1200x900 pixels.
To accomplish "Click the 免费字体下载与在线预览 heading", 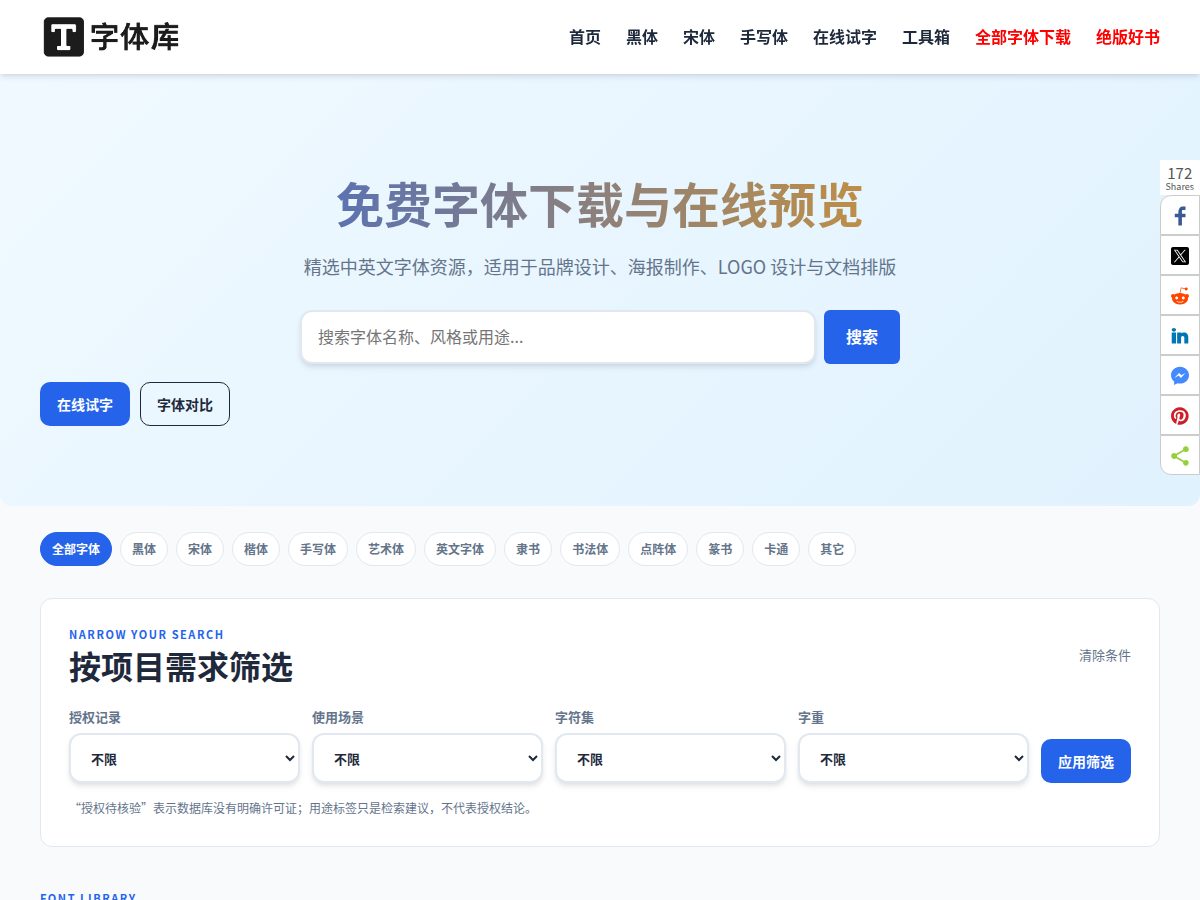I will pos(600,205).
